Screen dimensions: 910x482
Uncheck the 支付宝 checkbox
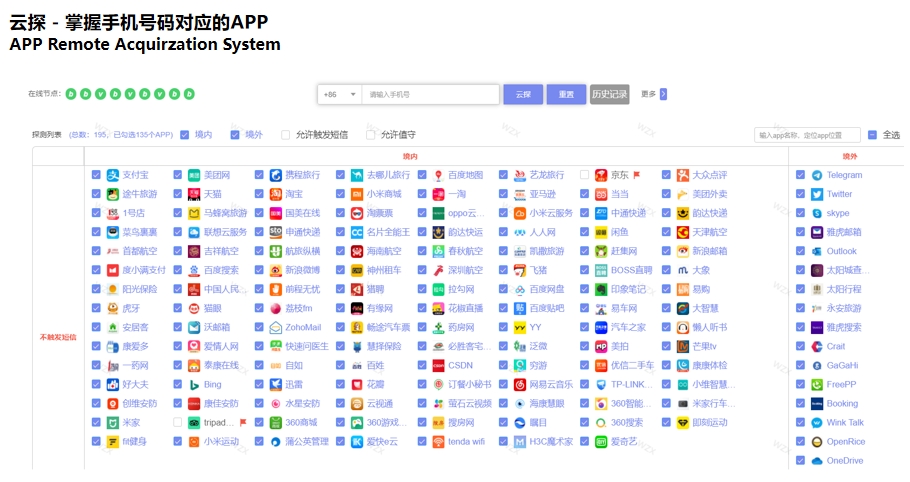tap(96, 175)
